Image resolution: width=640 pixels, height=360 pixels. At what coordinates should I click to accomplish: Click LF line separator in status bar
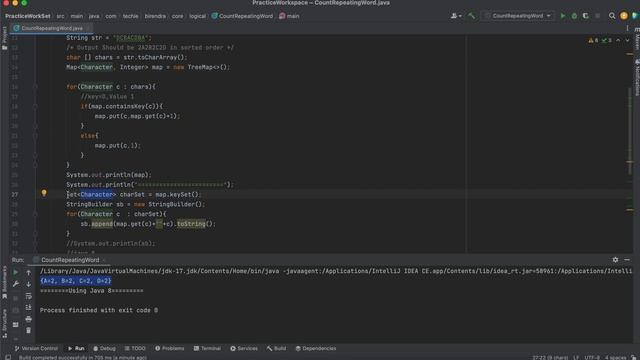click(576, 358)
